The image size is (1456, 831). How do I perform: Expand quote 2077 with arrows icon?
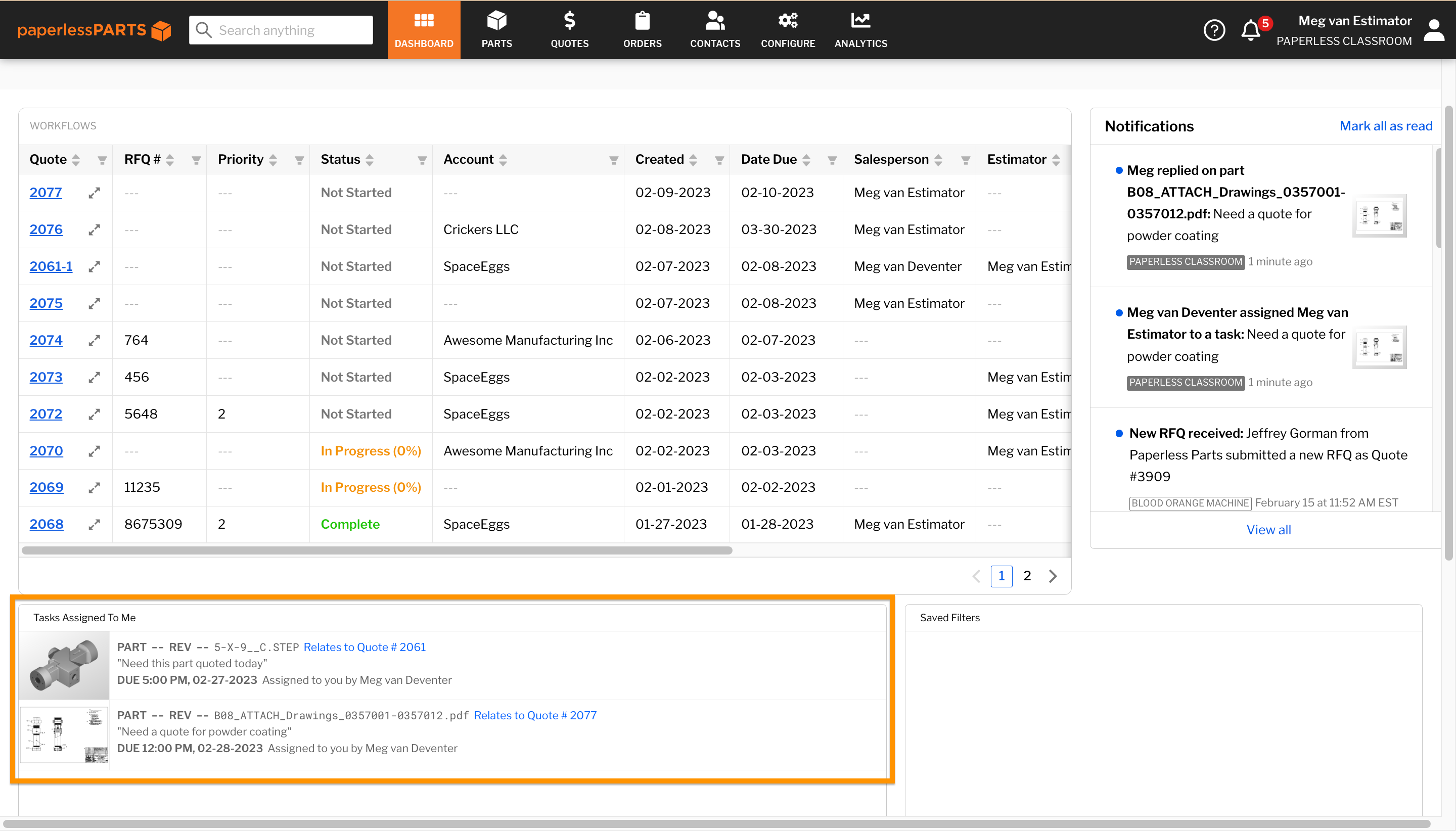click(x=94, y=193)
